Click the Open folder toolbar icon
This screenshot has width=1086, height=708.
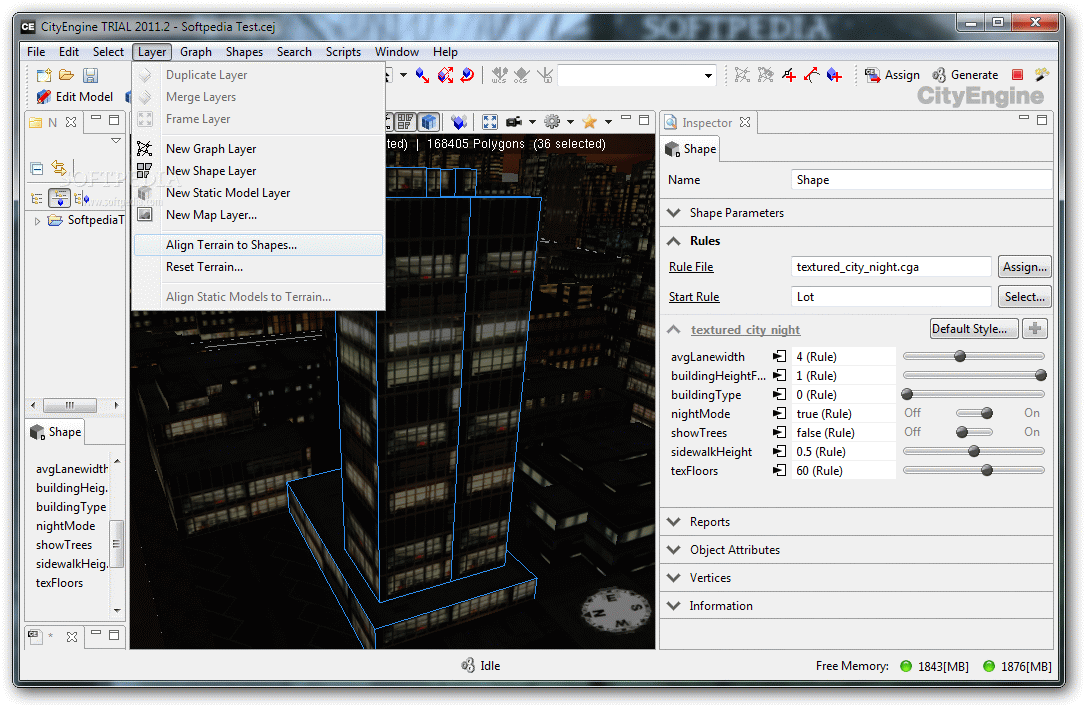tap(66, 75)
